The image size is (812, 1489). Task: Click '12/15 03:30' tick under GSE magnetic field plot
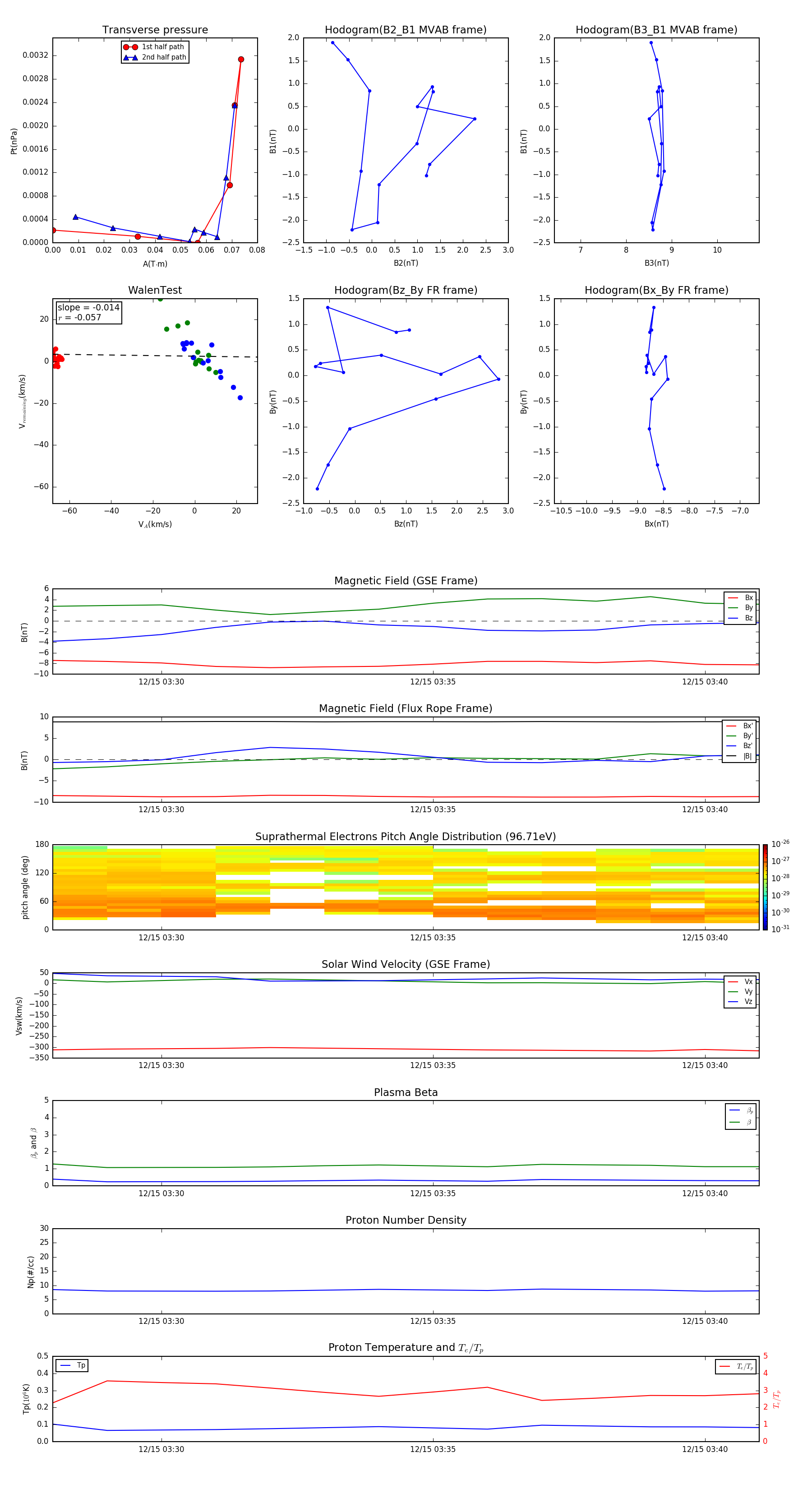pos(161,681)
